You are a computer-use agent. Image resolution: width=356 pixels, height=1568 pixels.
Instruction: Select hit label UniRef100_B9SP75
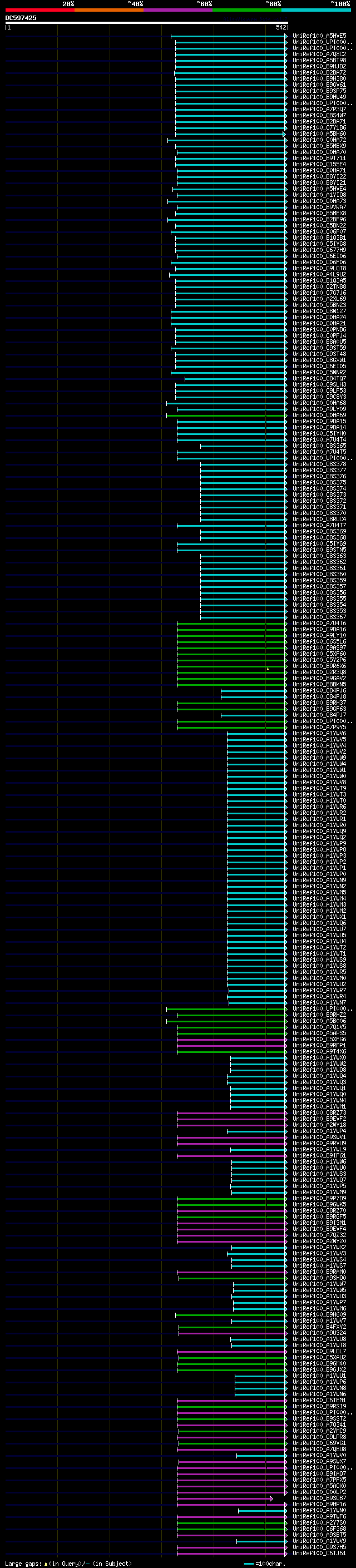pos(319,91)
